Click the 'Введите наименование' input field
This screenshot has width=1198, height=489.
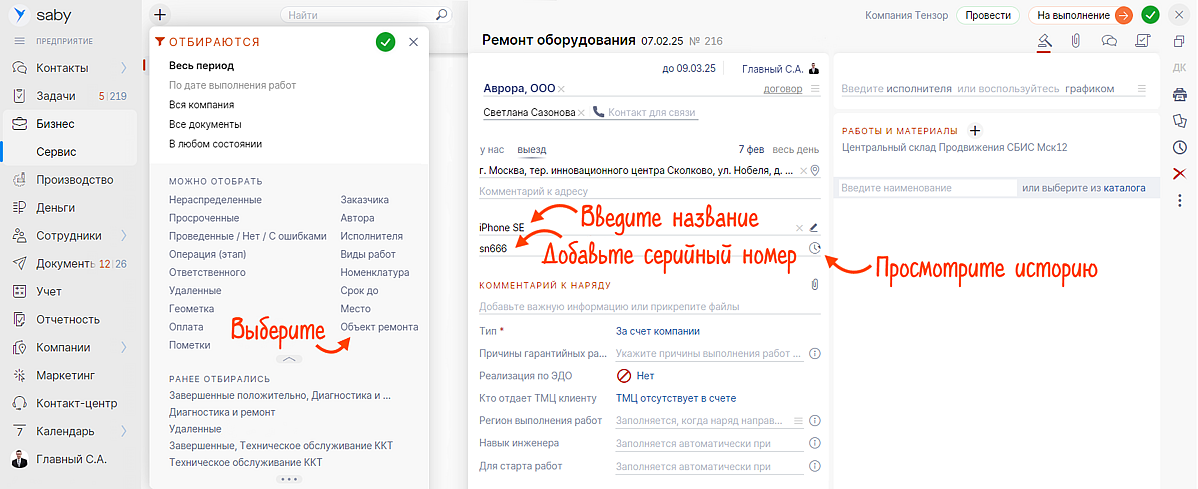click(925, 188)
